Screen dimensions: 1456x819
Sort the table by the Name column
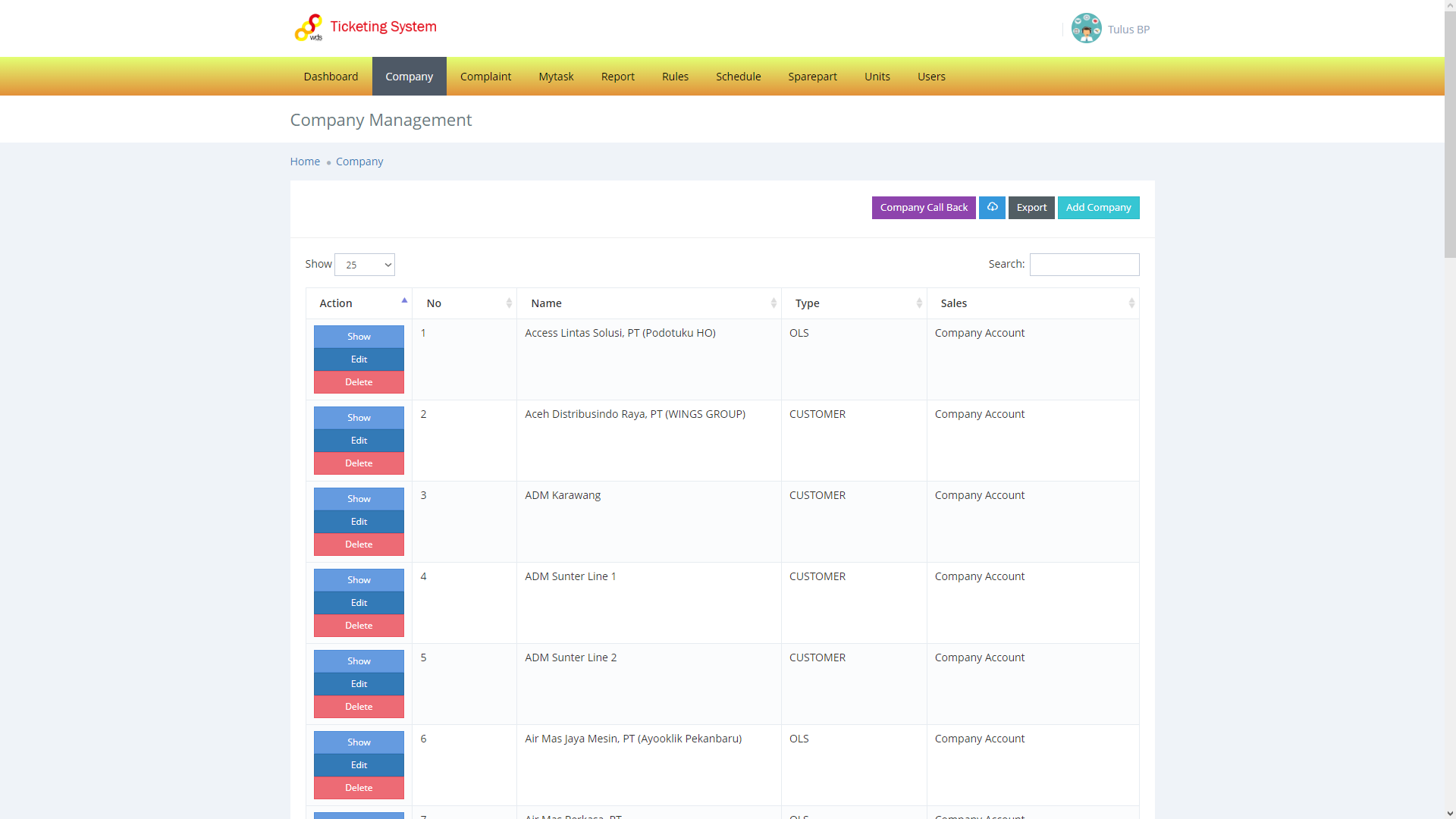pos(649,303)
